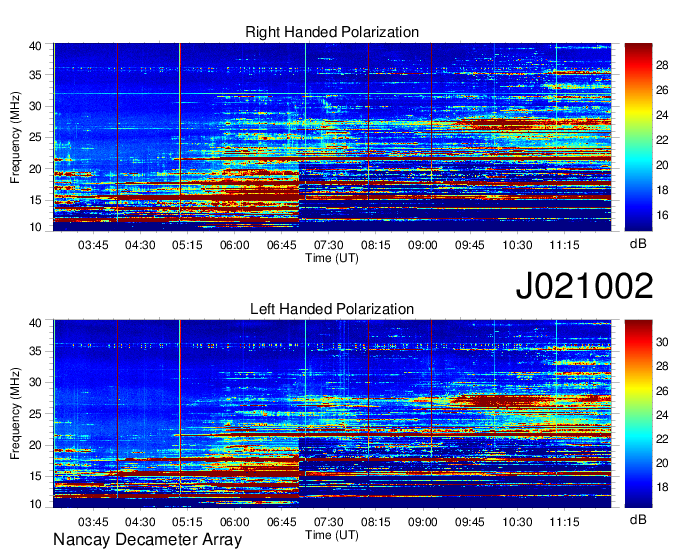Click the Right Handed plot's color scale bar
680x552 pixels.
[x=638, y=137]
